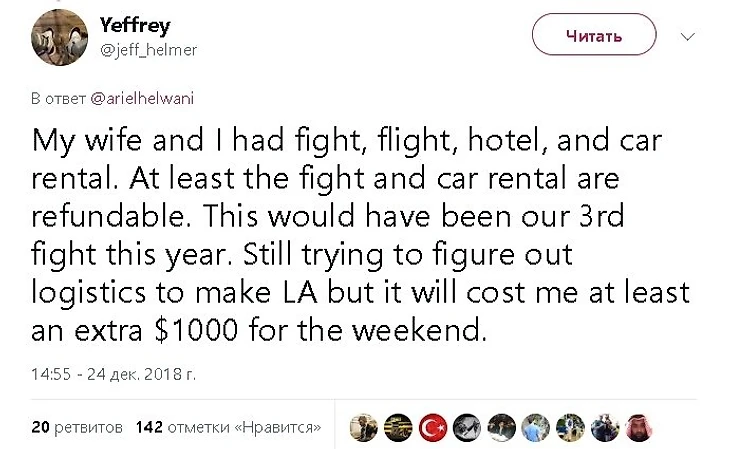Open the red crescent and star flag avatar
Viewport: 730px width, 449px height.
point(433,427)
